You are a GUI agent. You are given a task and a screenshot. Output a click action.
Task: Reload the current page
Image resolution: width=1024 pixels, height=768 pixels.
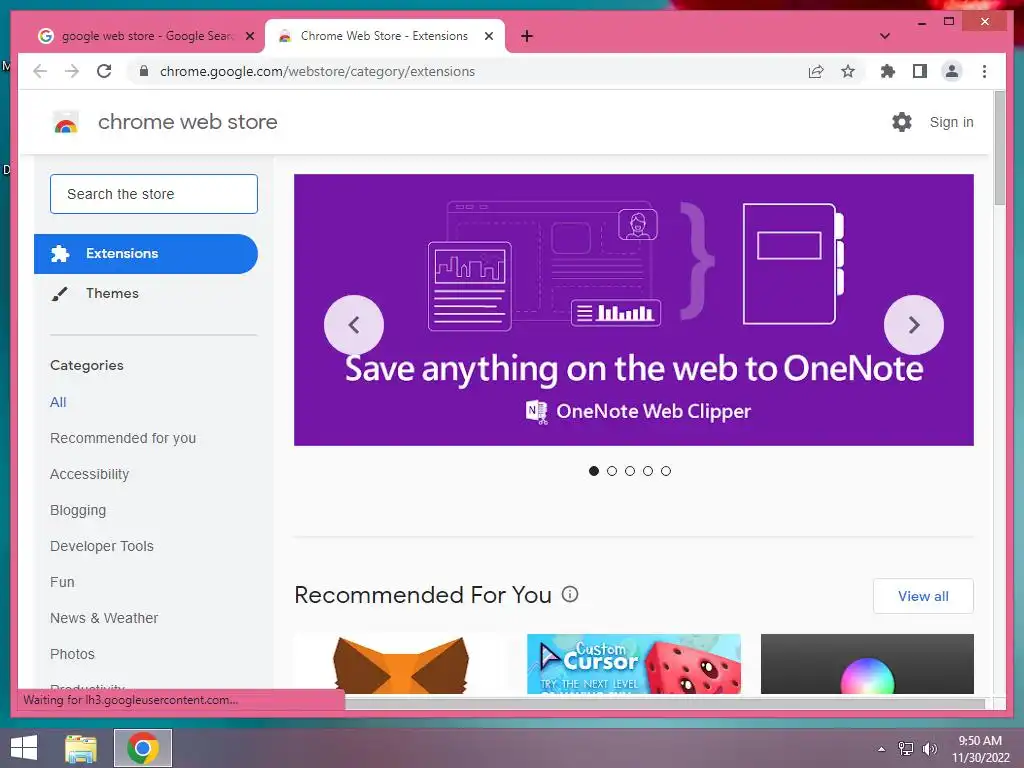pyautogui.click(x=104, y=71)
